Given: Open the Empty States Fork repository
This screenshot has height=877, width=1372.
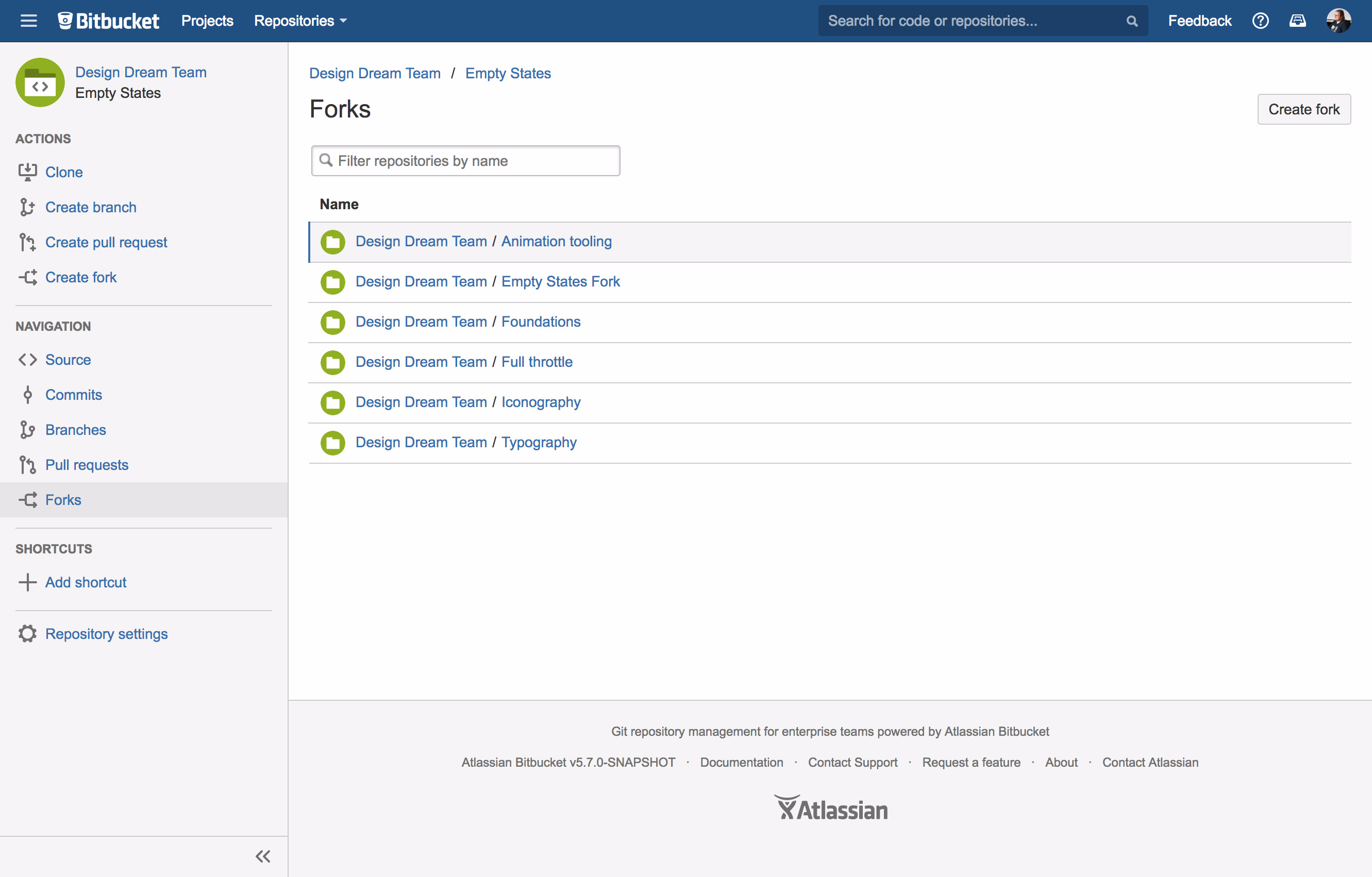Looking at the screenshot, I should (561, 281).
